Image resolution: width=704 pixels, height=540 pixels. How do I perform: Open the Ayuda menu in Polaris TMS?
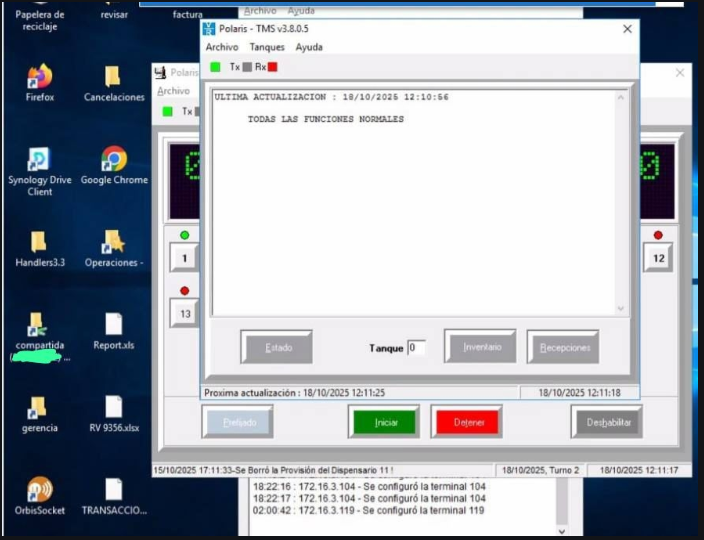[309, 47]
